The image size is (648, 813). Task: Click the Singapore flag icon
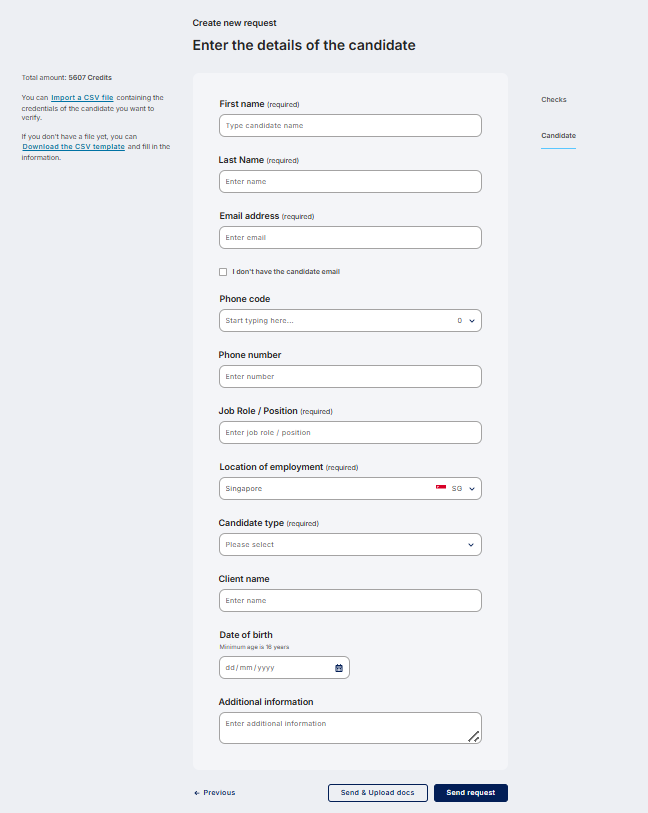click(x=440, y=488)
